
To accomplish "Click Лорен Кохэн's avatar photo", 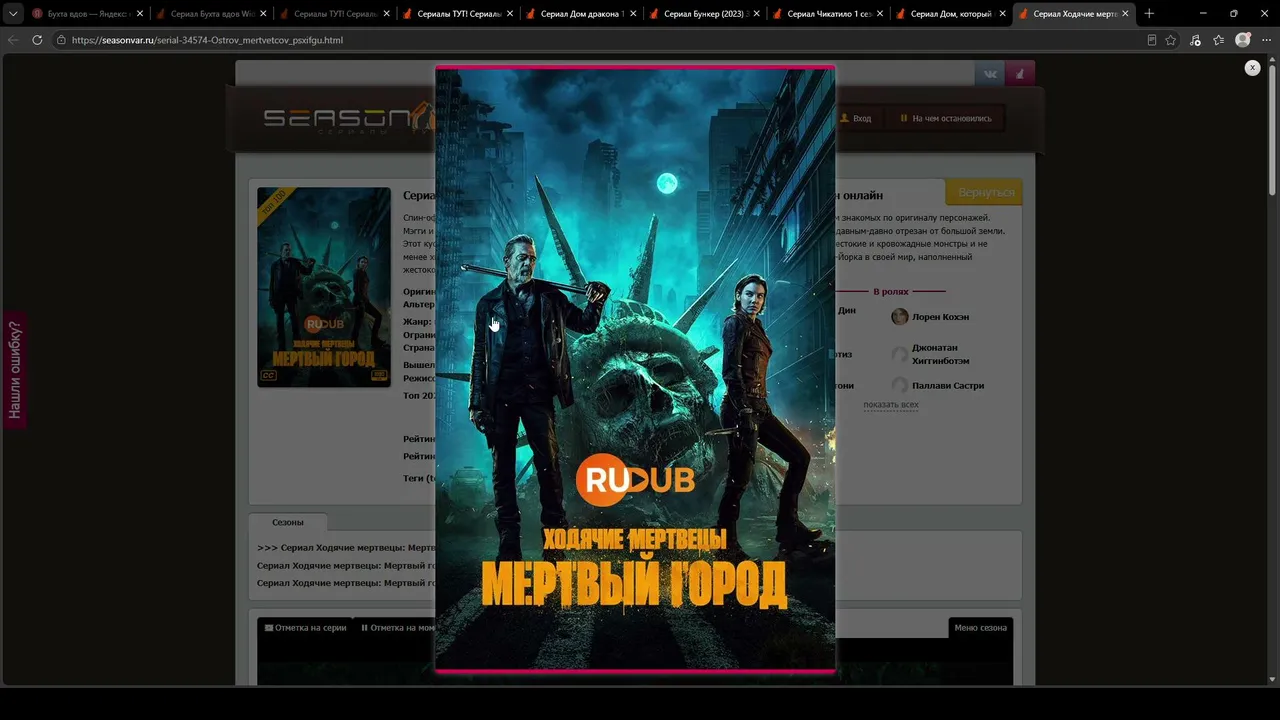I will 900,317.
